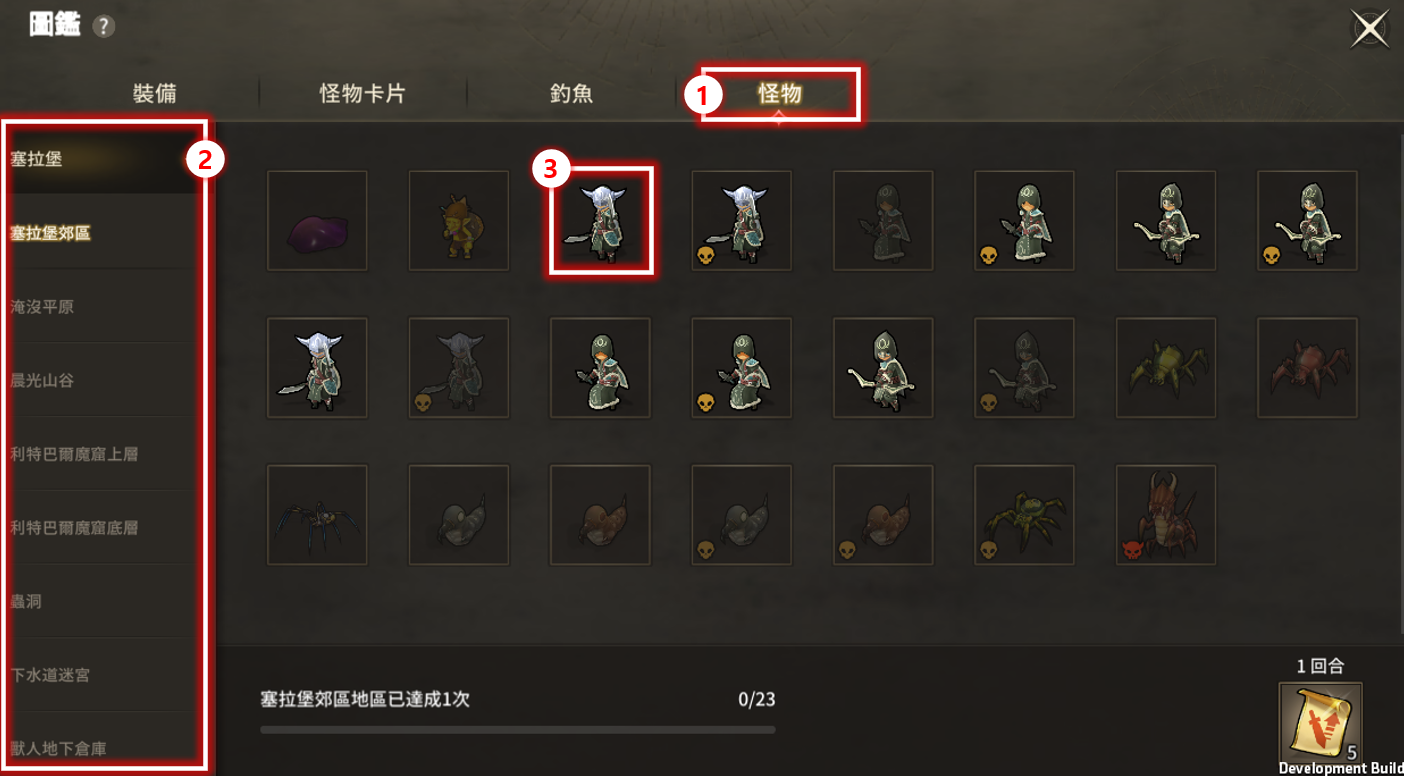This screenshot has width=1404, height=776.
Task: Select 利特巴爾魔窟上層 region
Action: pos(74,454)
